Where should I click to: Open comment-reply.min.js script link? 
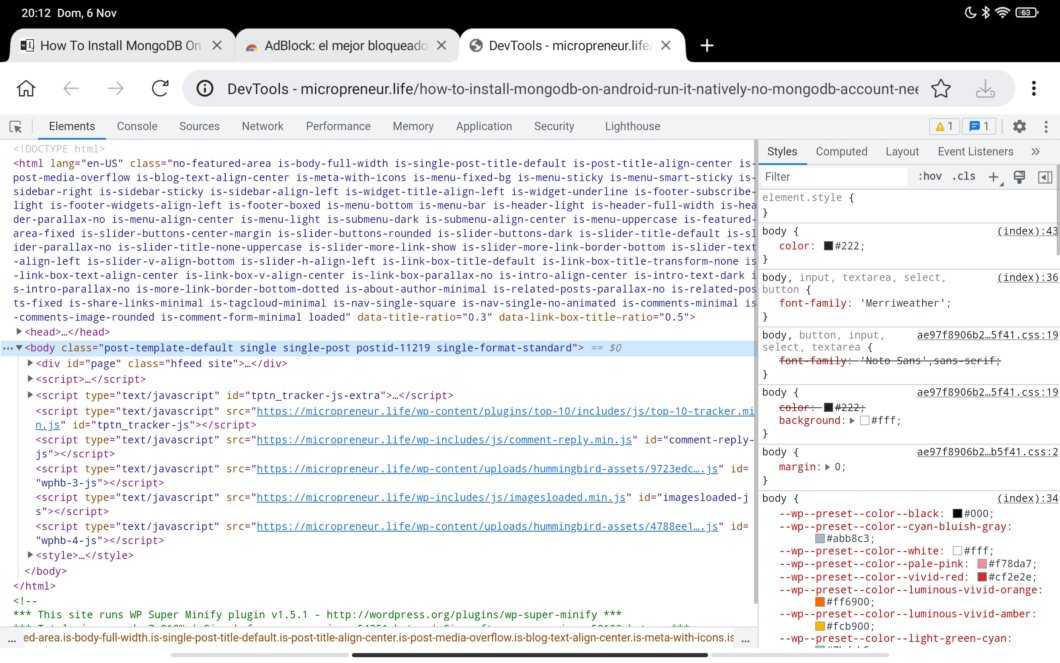click(x=443, y=440)
